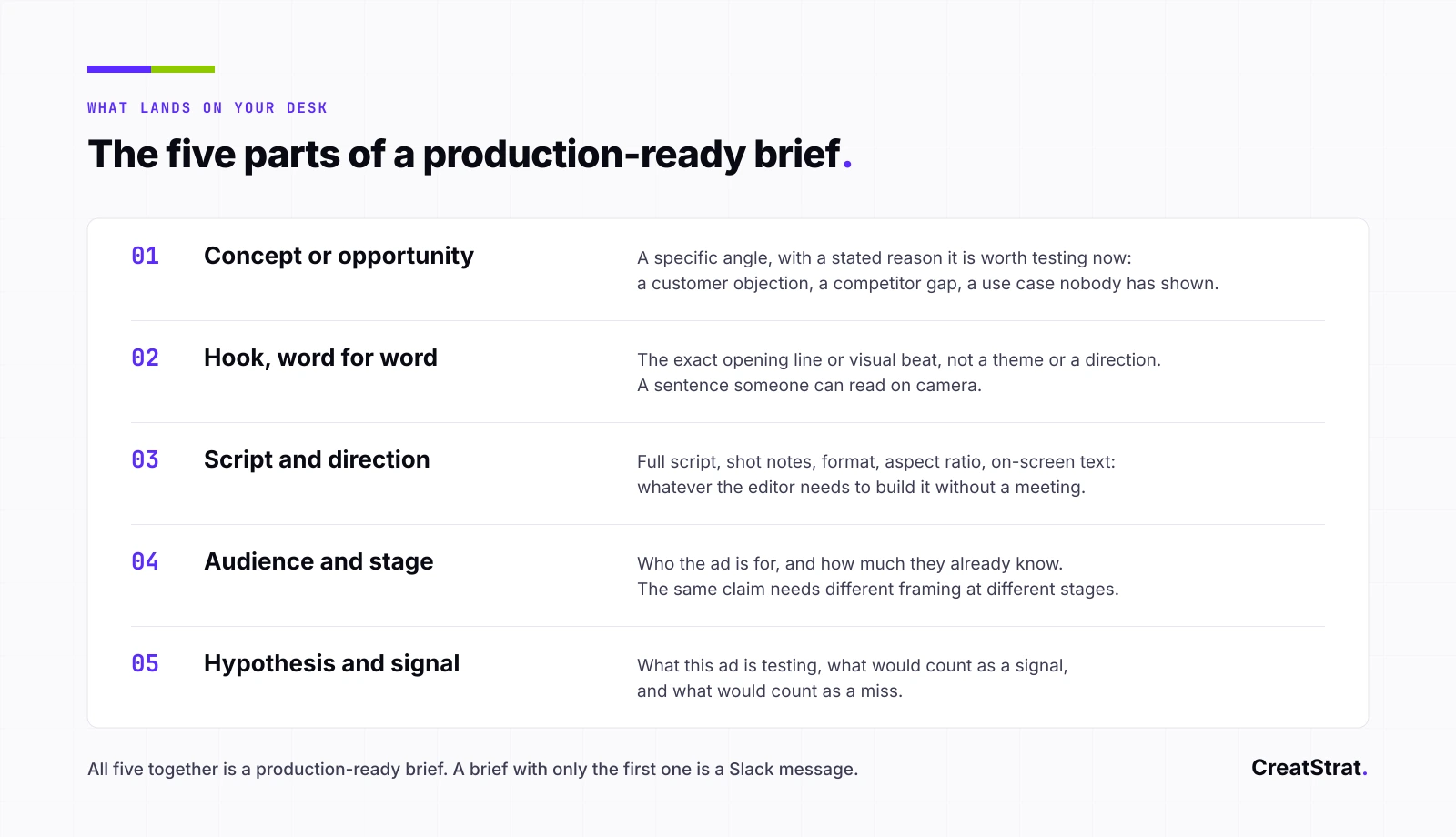Click the description about counting as a signal
1456x837 pixels.
[853, 679]
